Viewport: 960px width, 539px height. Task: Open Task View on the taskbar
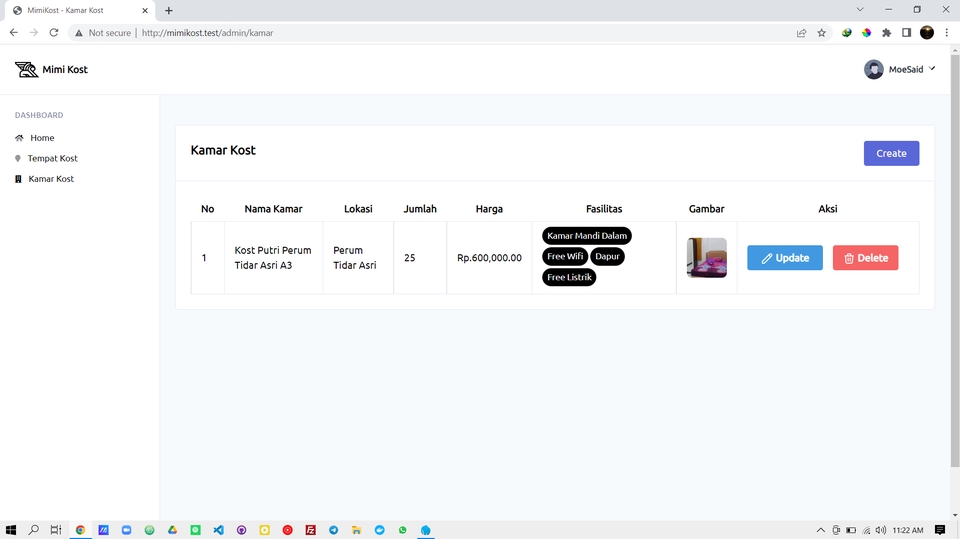click(x=56, y=530)
